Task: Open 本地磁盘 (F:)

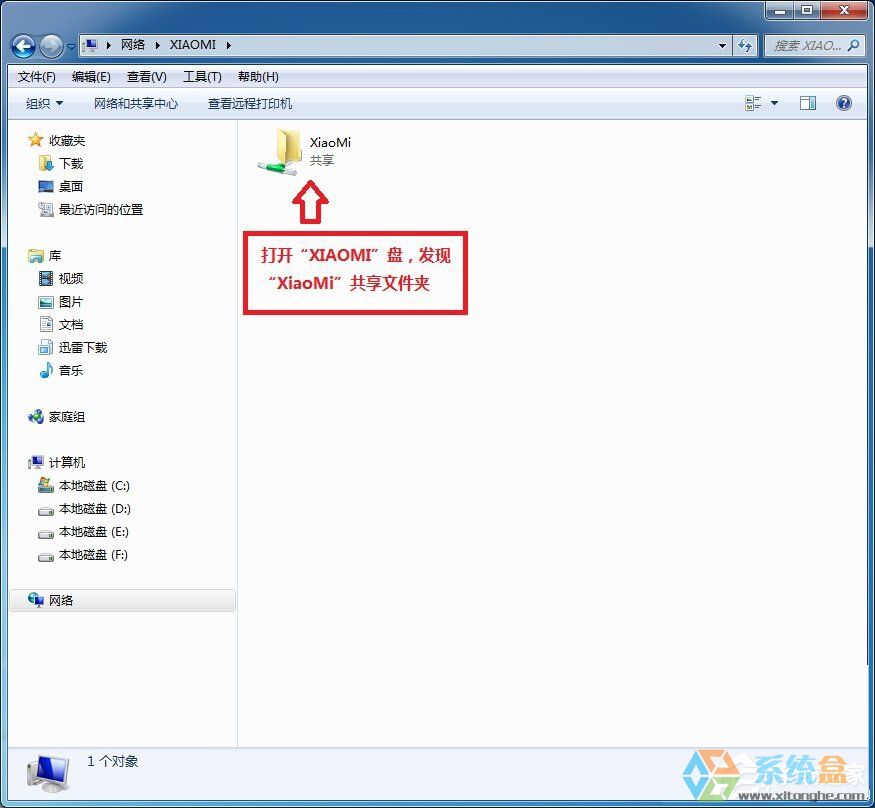Action: point(93,555)
